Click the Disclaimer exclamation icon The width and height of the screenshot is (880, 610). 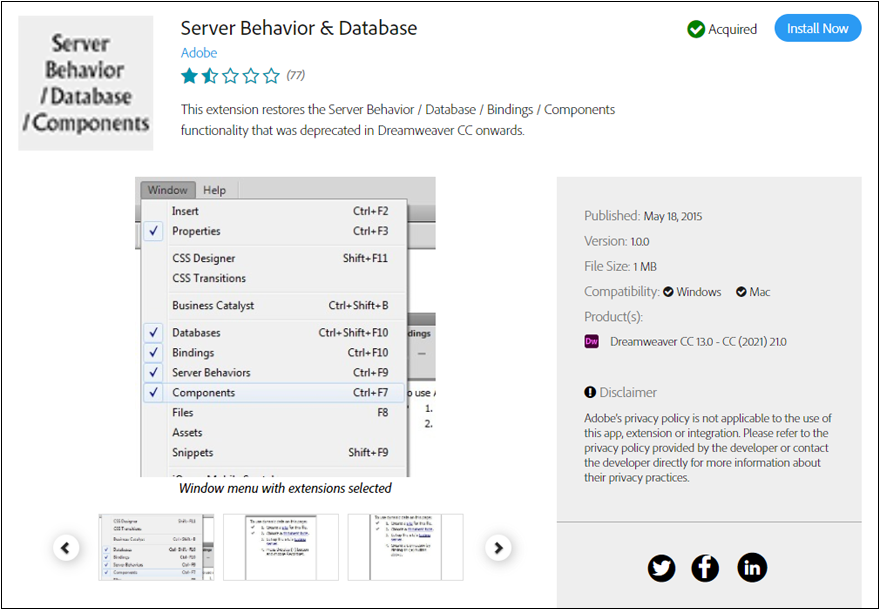click(590, 392)
